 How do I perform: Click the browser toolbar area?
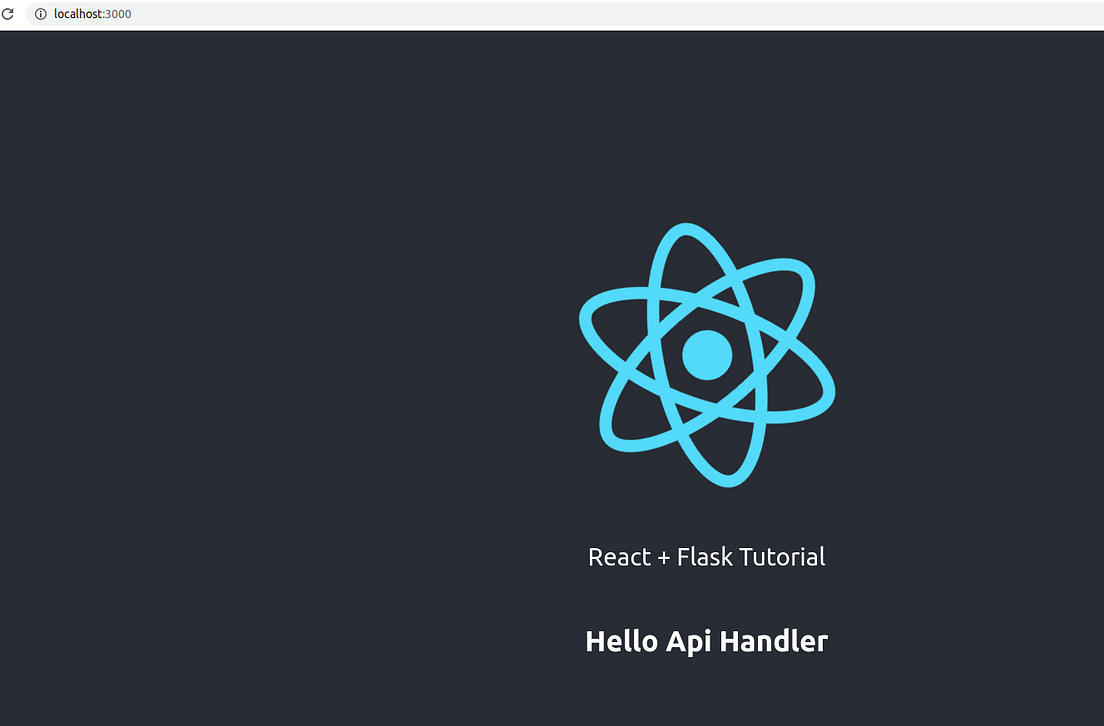pyautogui.click(x=400, y=14)
